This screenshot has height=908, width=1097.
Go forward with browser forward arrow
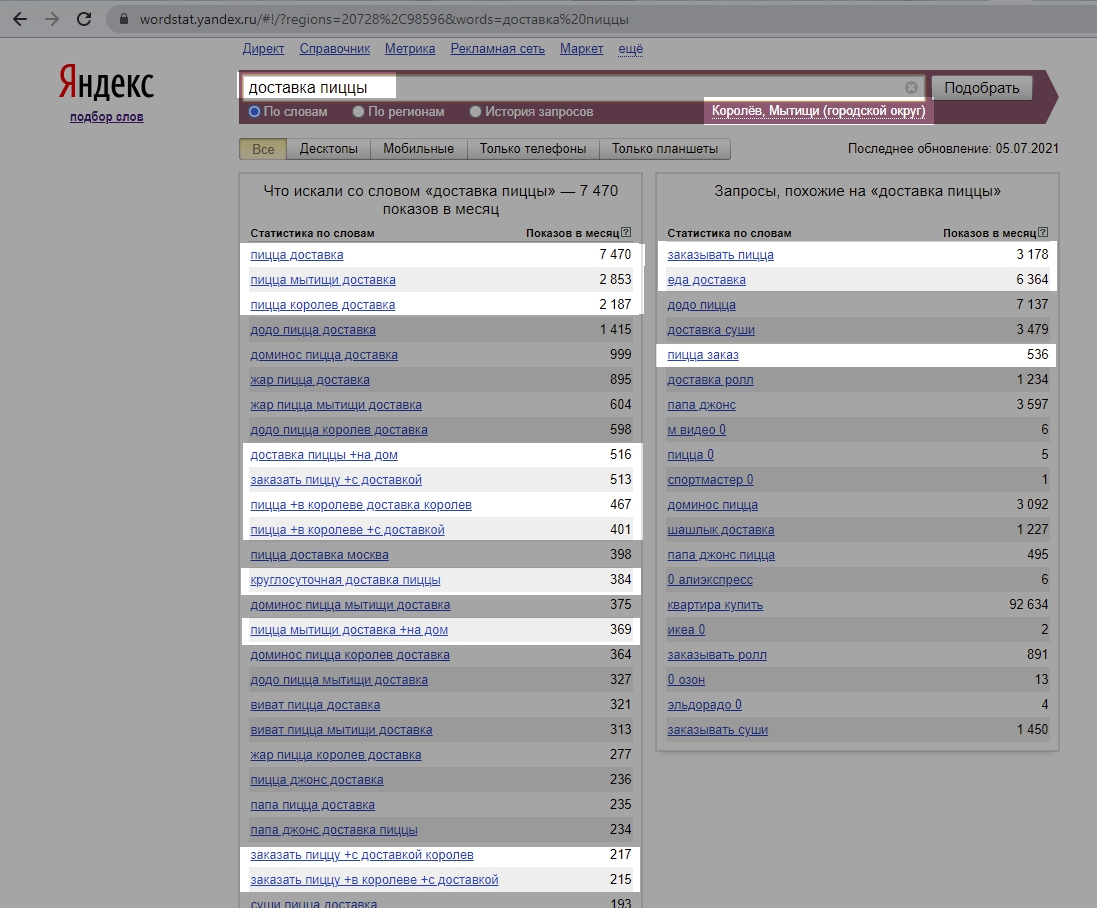(x=52, y=19)
